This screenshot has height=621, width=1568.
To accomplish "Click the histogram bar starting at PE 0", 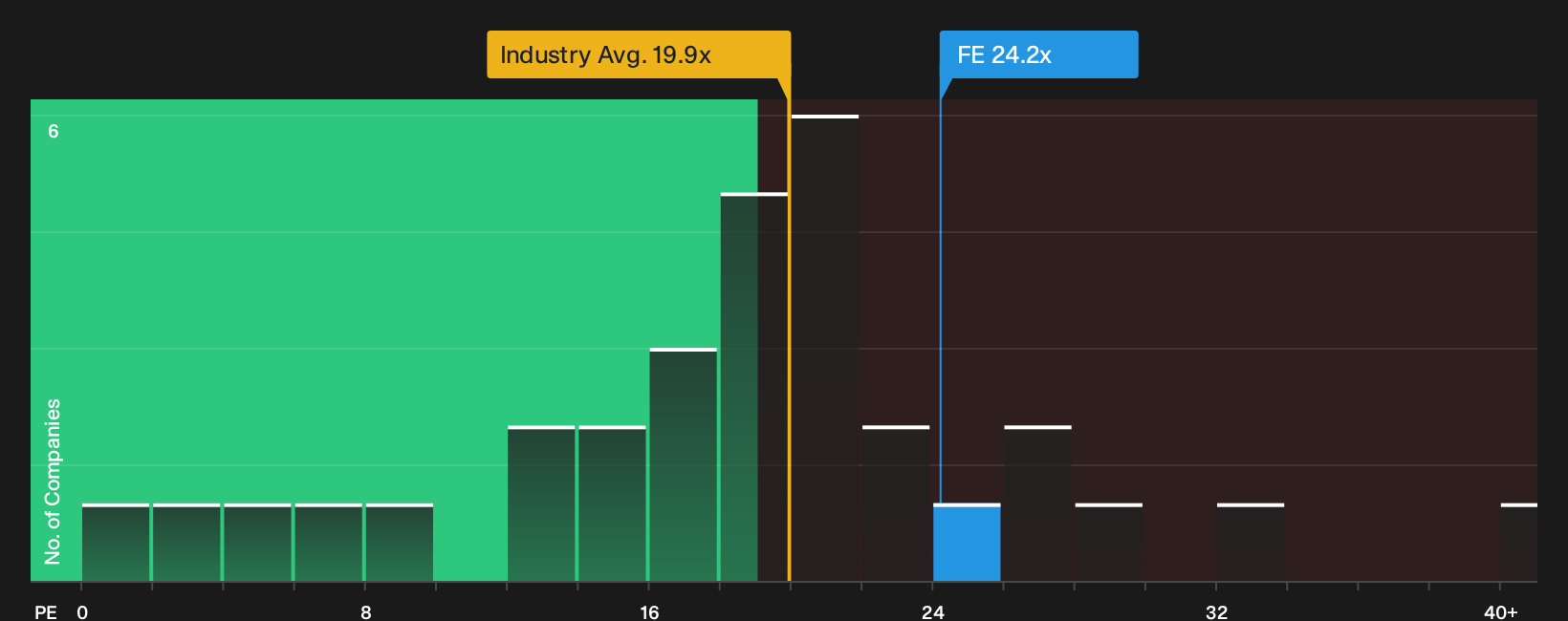I will click(x=116, y=543).
